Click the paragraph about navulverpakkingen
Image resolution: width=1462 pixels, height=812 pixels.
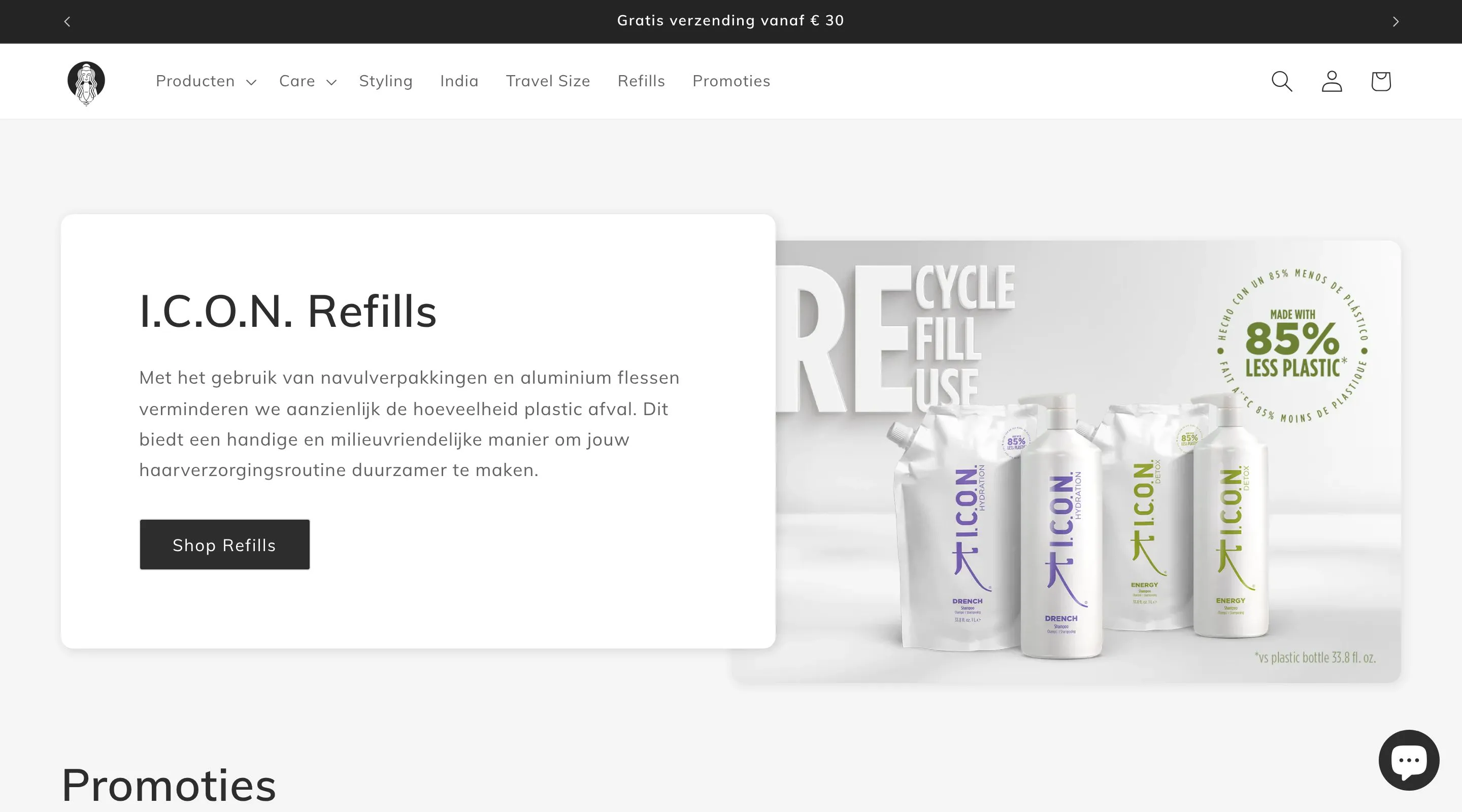409,424
